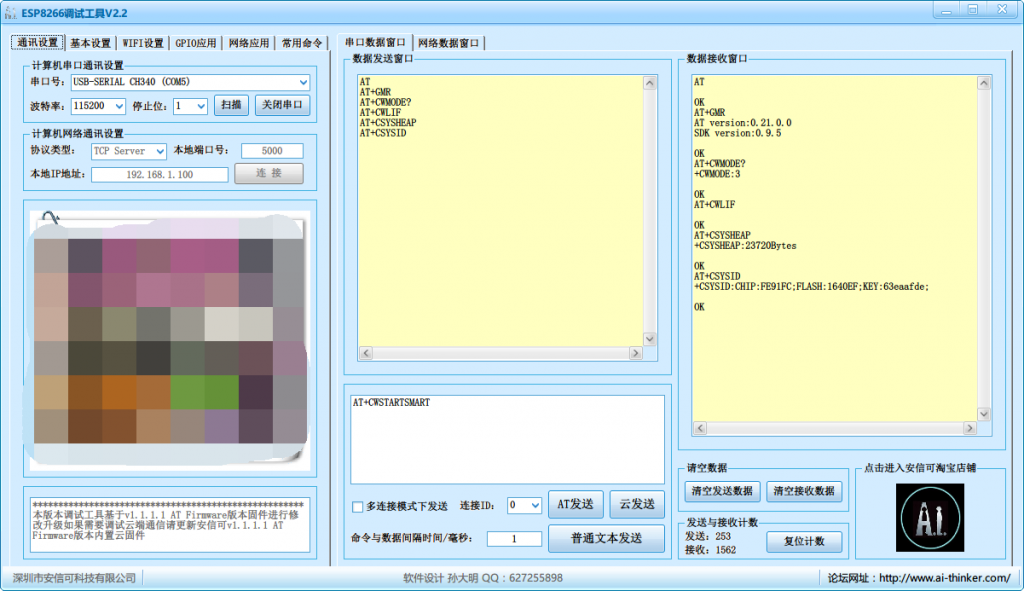The height and width of the screenshot is (591, 1024).
Task: Open the GPIO应用 tab
Action: (x=195, y=43)
